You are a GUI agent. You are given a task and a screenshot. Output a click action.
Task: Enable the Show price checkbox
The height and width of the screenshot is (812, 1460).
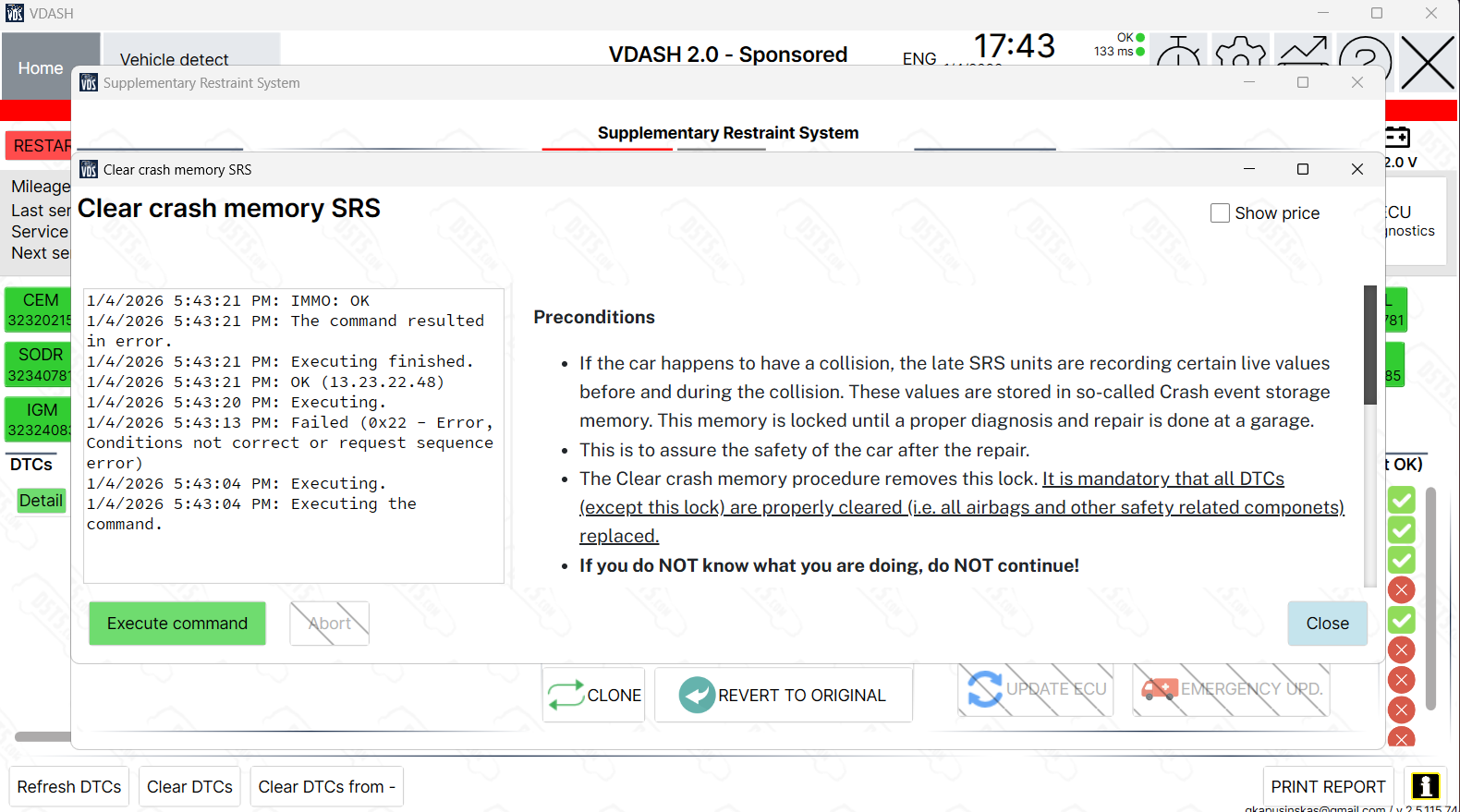1220,213
